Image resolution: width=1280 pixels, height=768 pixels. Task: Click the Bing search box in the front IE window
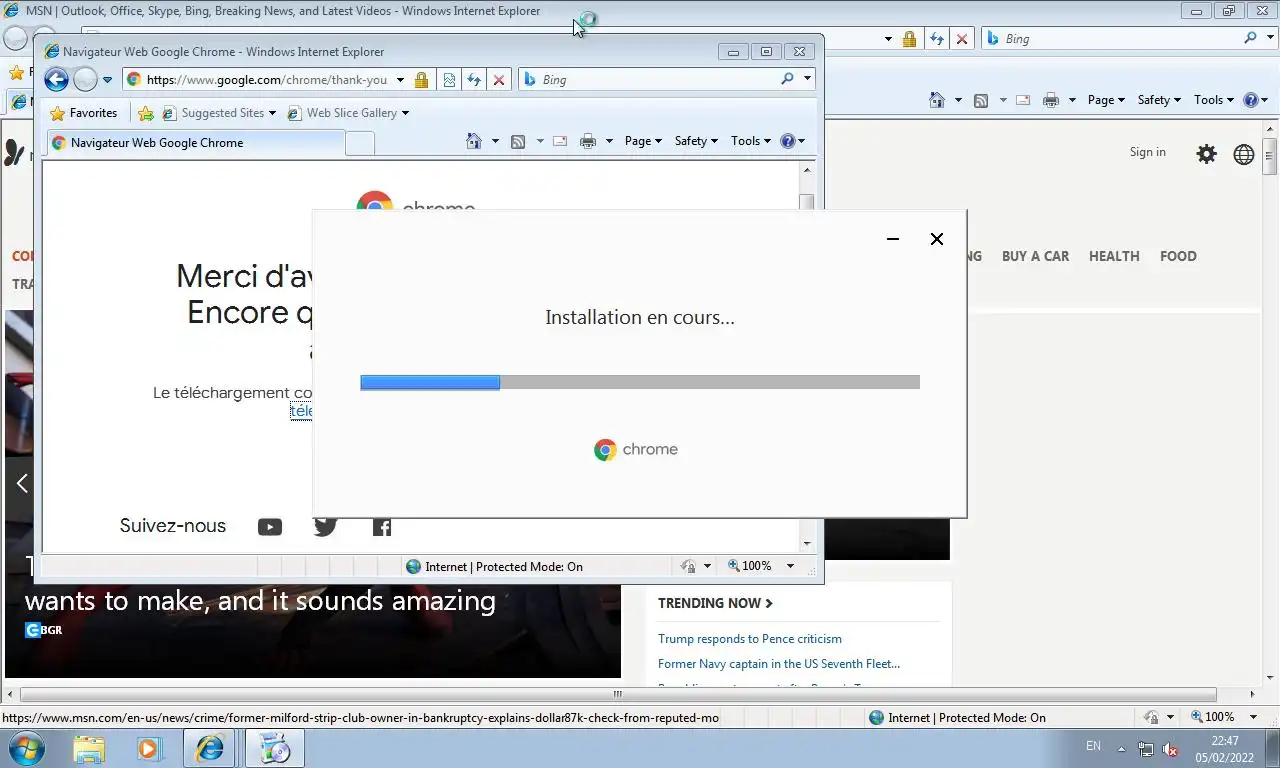point(650,79)
